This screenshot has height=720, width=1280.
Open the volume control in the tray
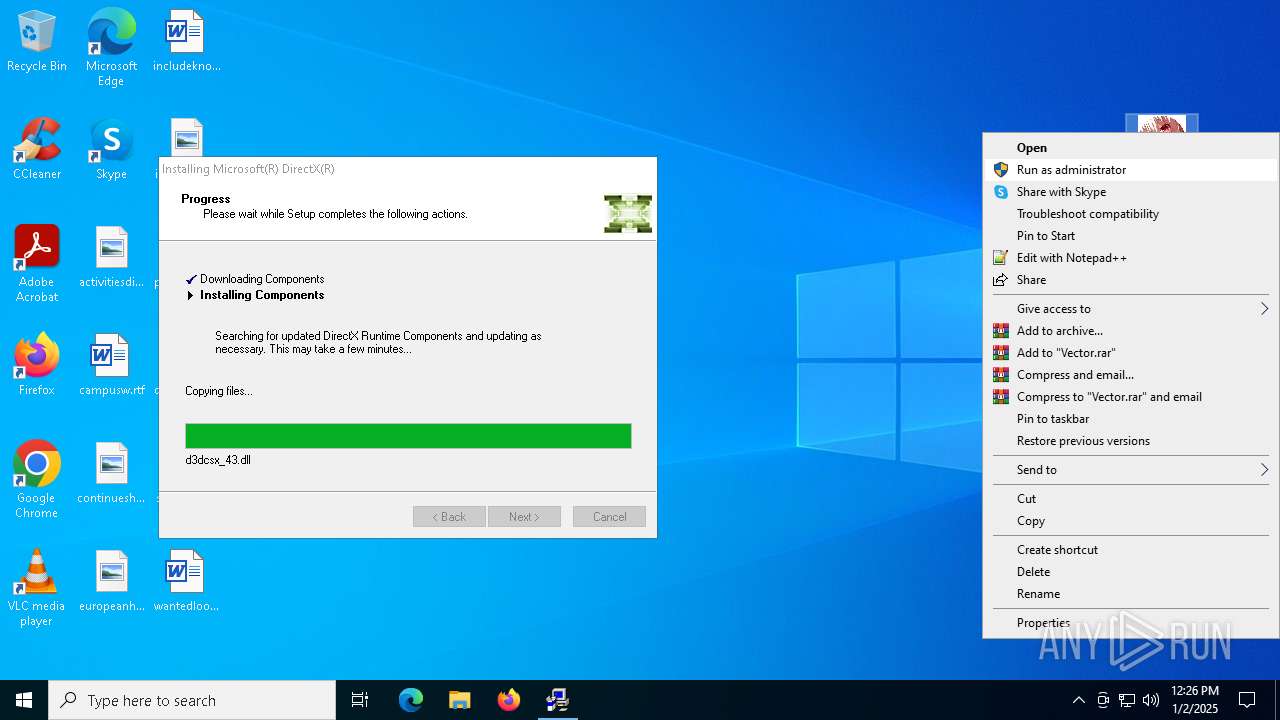click(1151, 700)
